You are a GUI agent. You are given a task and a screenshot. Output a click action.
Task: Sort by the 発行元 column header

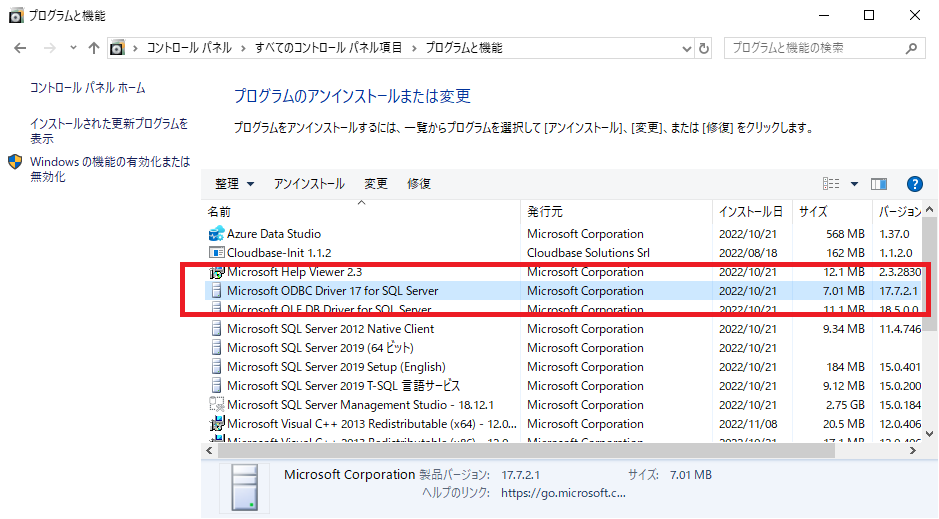tap(617, 212)
